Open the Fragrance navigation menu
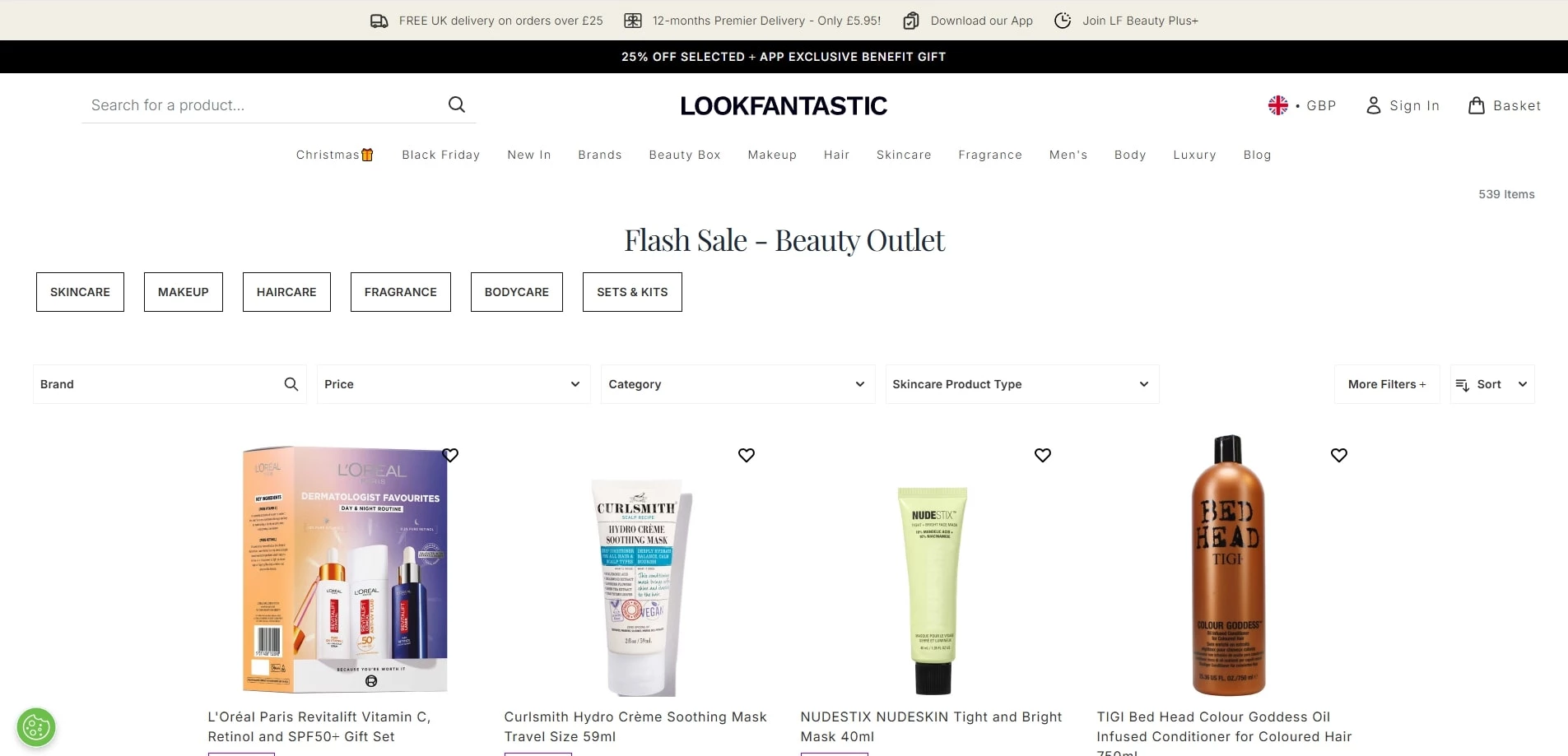 pos(989,155)
